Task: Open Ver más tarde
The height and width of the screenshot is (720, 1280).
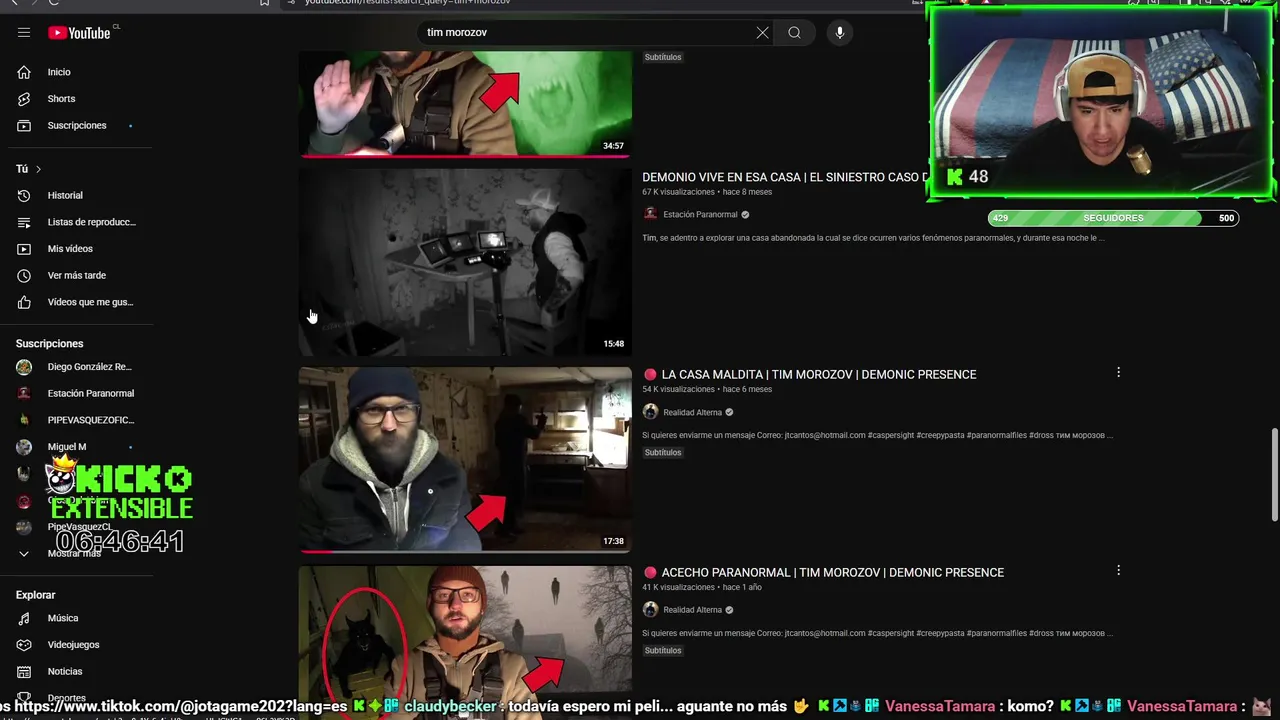Action: click(76, 275)
